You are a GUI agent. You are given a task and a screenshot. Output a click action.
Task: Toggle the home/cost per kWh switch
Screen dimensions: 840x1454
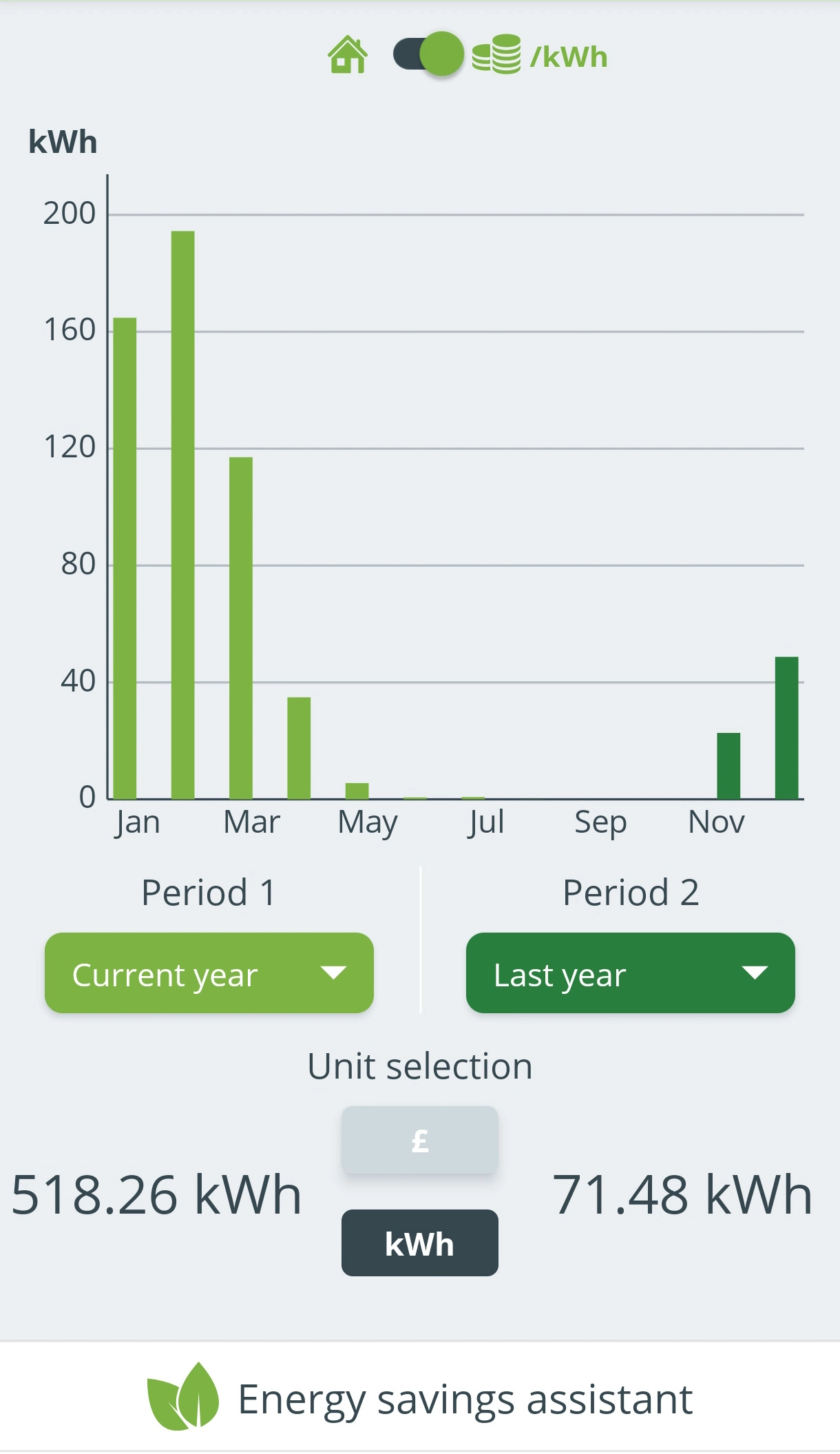(428, 54)
